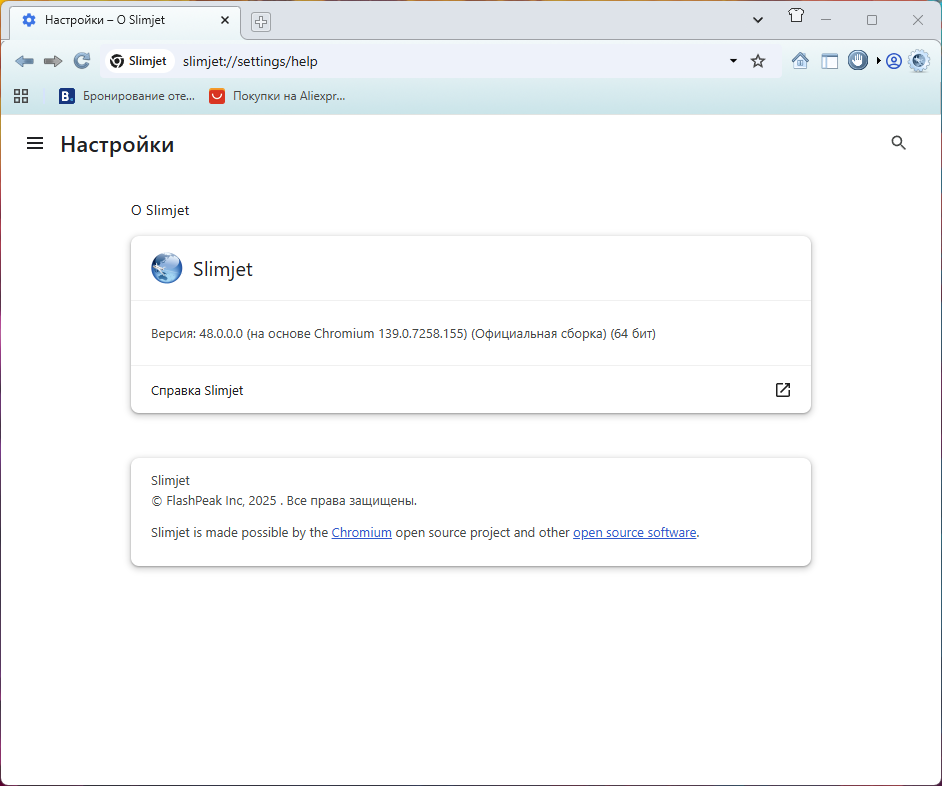Open the skins t-shirt icon
The width and height of the screenshot is (942, 786).
coord(796,16)
